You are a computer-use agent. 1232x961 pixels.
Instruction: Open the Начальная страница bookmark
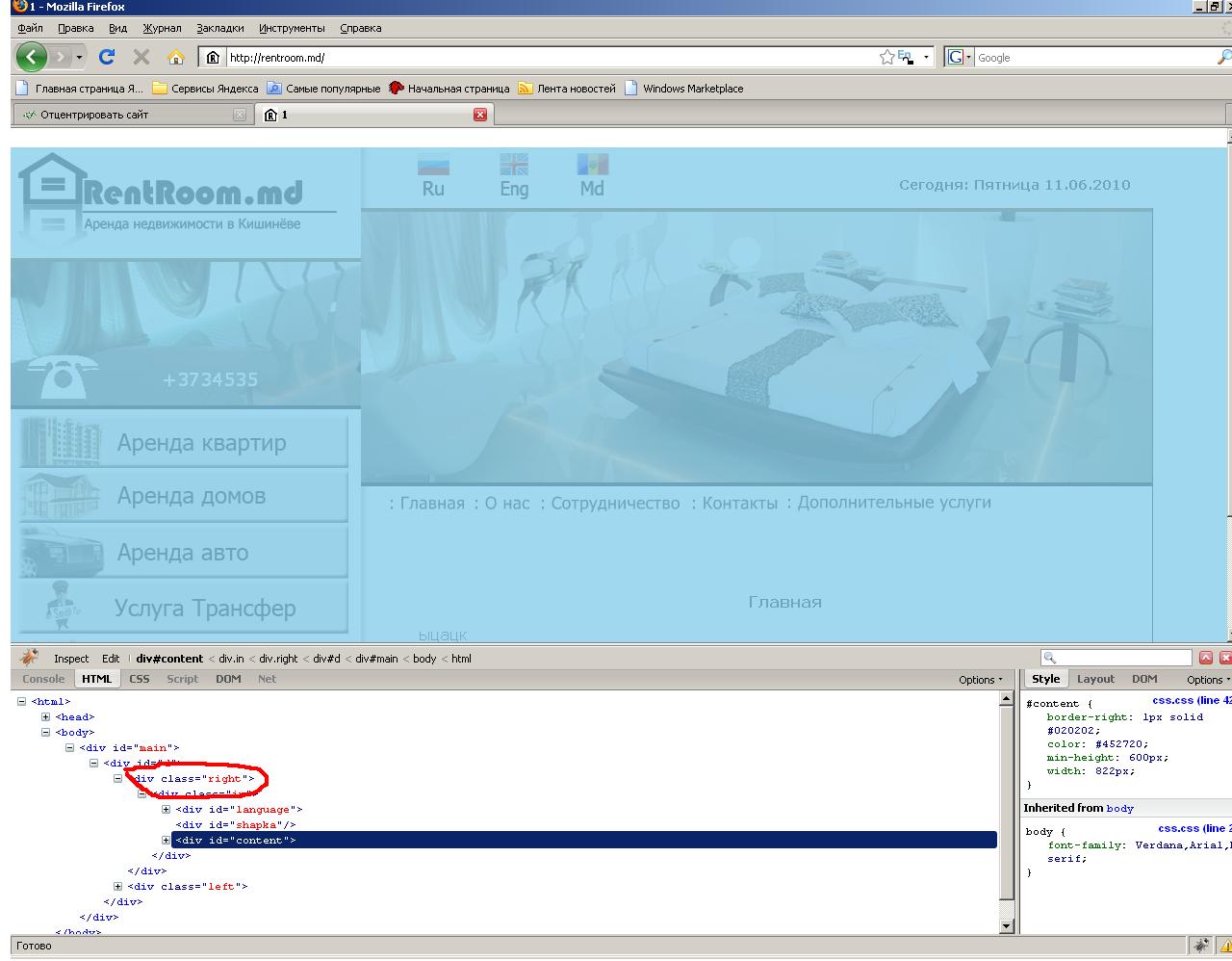coord(449,89)
